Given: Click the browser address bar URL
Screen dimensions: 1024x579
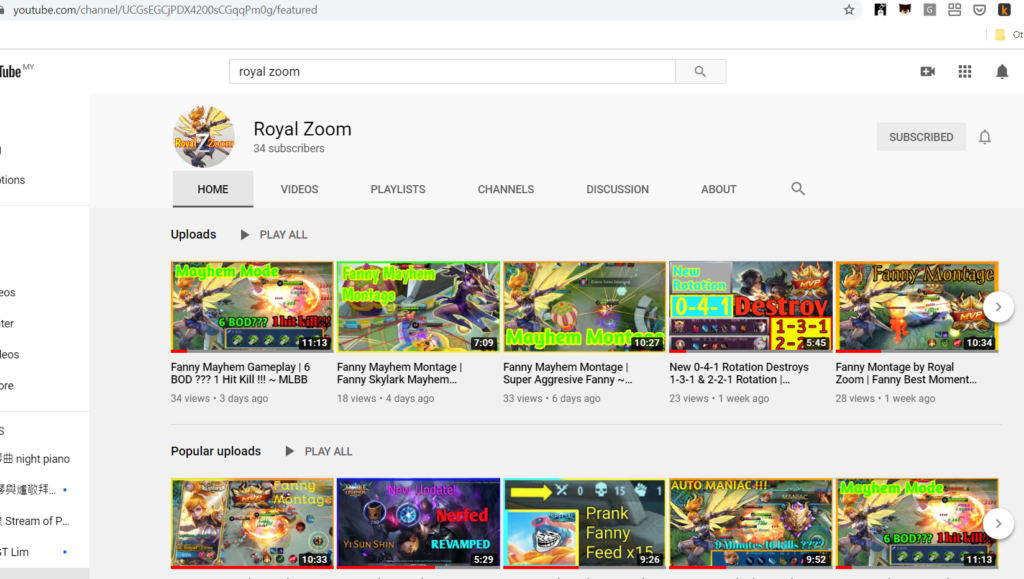Looking at the screenshot, I should [x=165, y=10].
